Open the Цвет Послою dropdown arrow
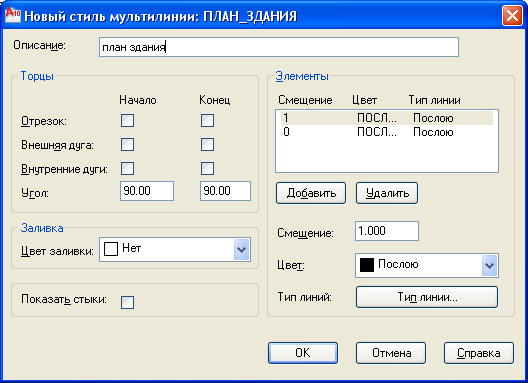The width and height of the screenshot is (528, 383). 489,265
